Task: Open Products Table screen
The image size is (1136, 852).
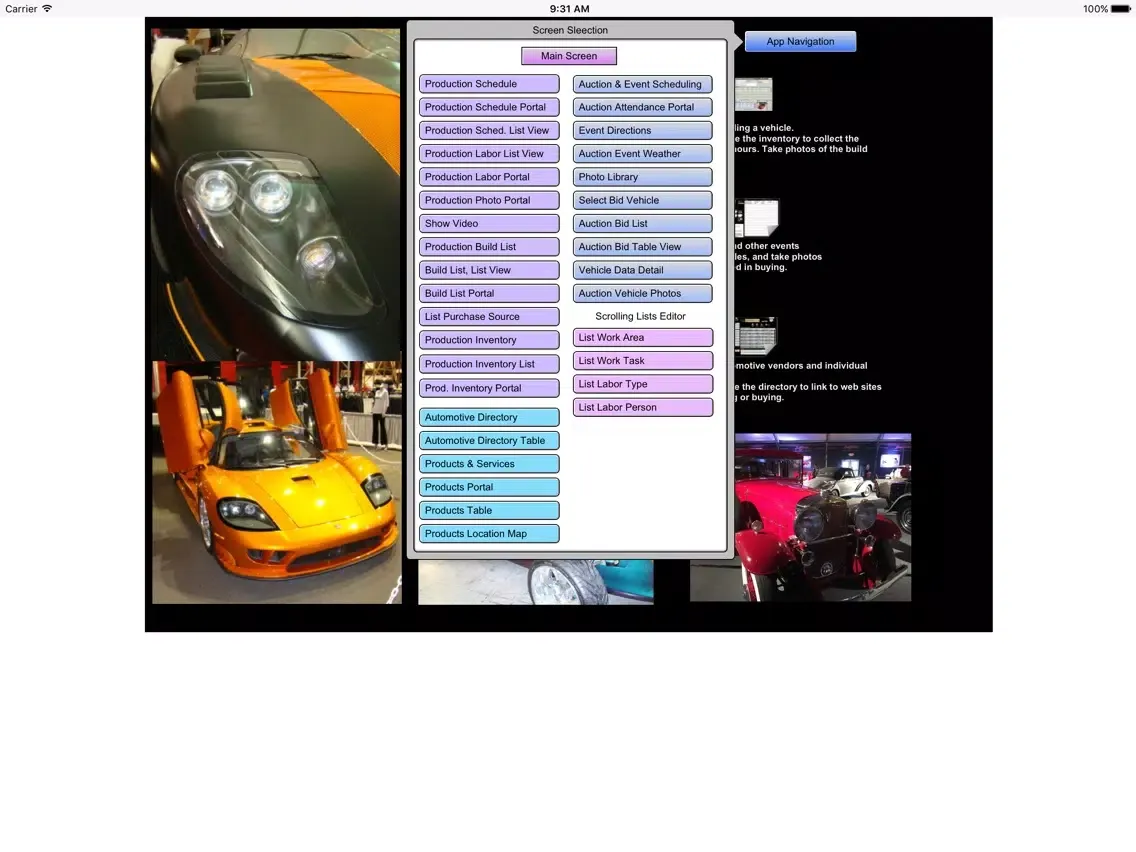Action: pyautogui.click(x=489, y=510)
